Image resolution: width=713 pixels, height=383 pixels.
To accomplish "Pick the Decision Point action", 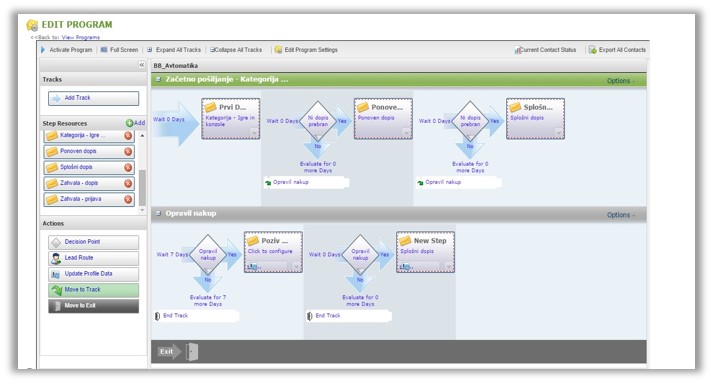I will click(93, 242).
